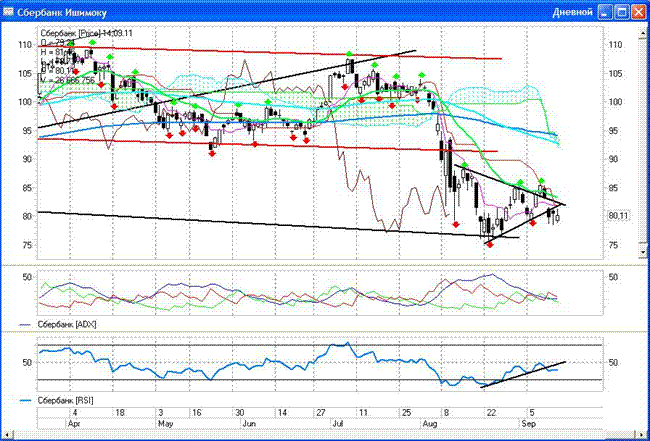Click the Sep month label on time axis
Image resolution: width=650 pixels, height=441 pixels.
[x=527, y=424]
